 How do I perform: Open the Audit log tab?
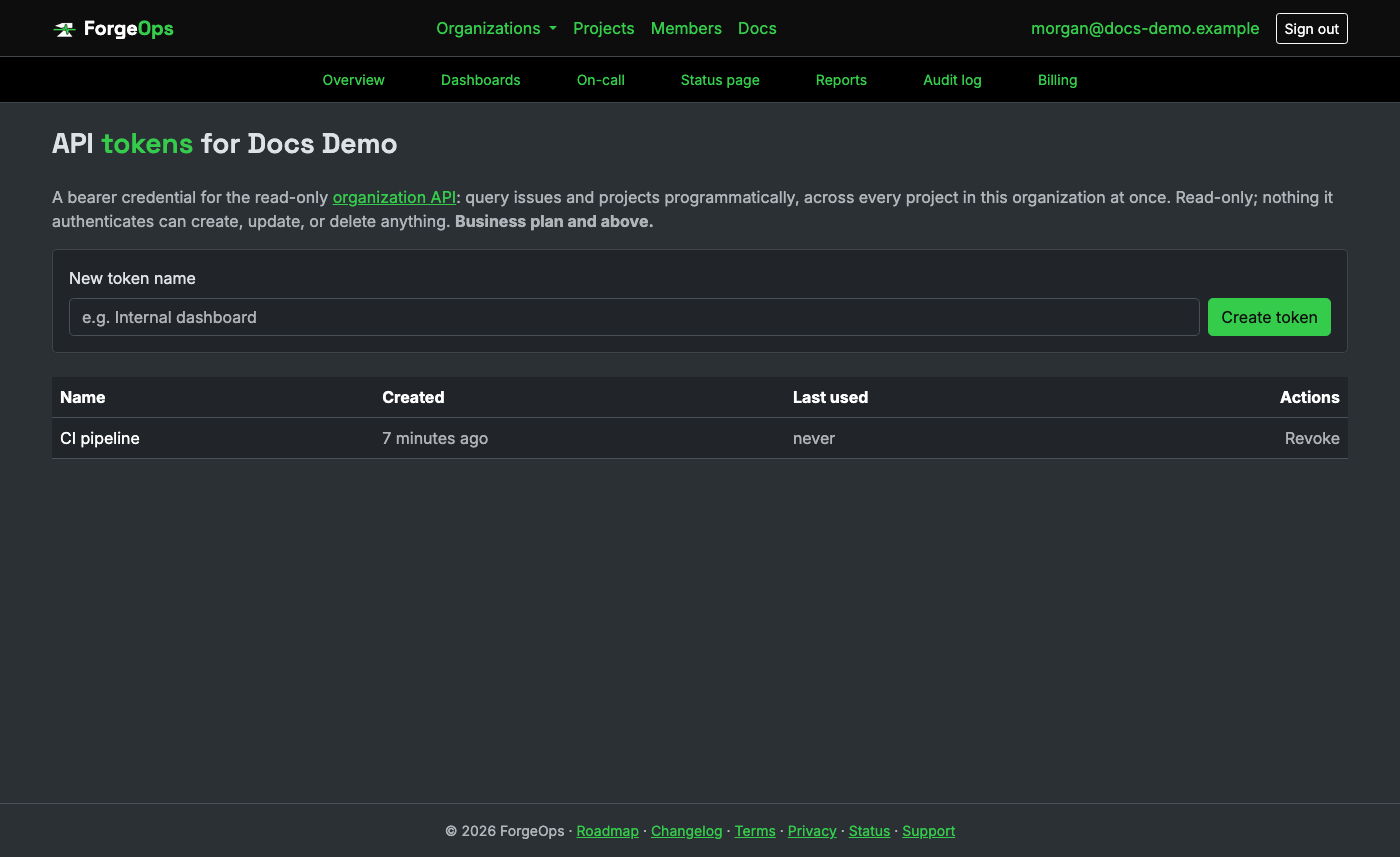pos(952,80)
